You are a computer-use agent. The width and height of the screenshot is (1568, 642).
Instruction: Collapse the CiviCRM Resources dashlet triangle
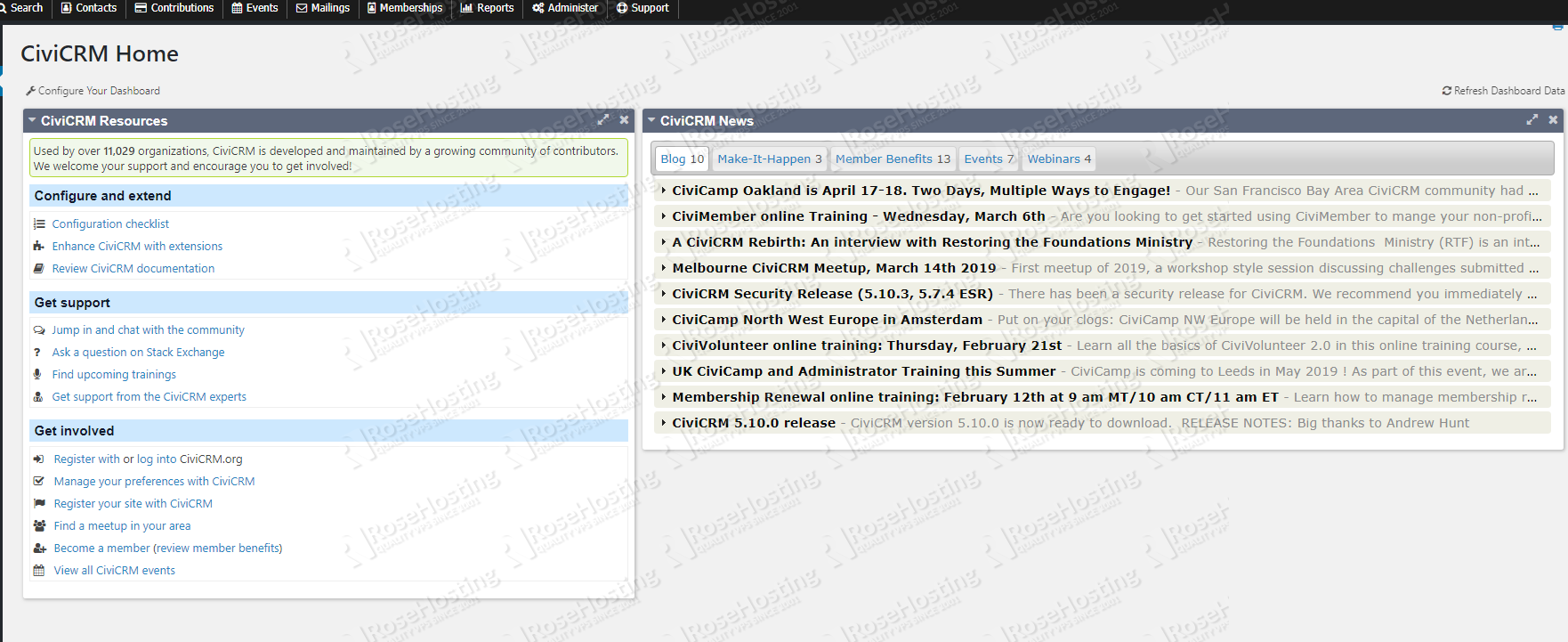(32, 120)
